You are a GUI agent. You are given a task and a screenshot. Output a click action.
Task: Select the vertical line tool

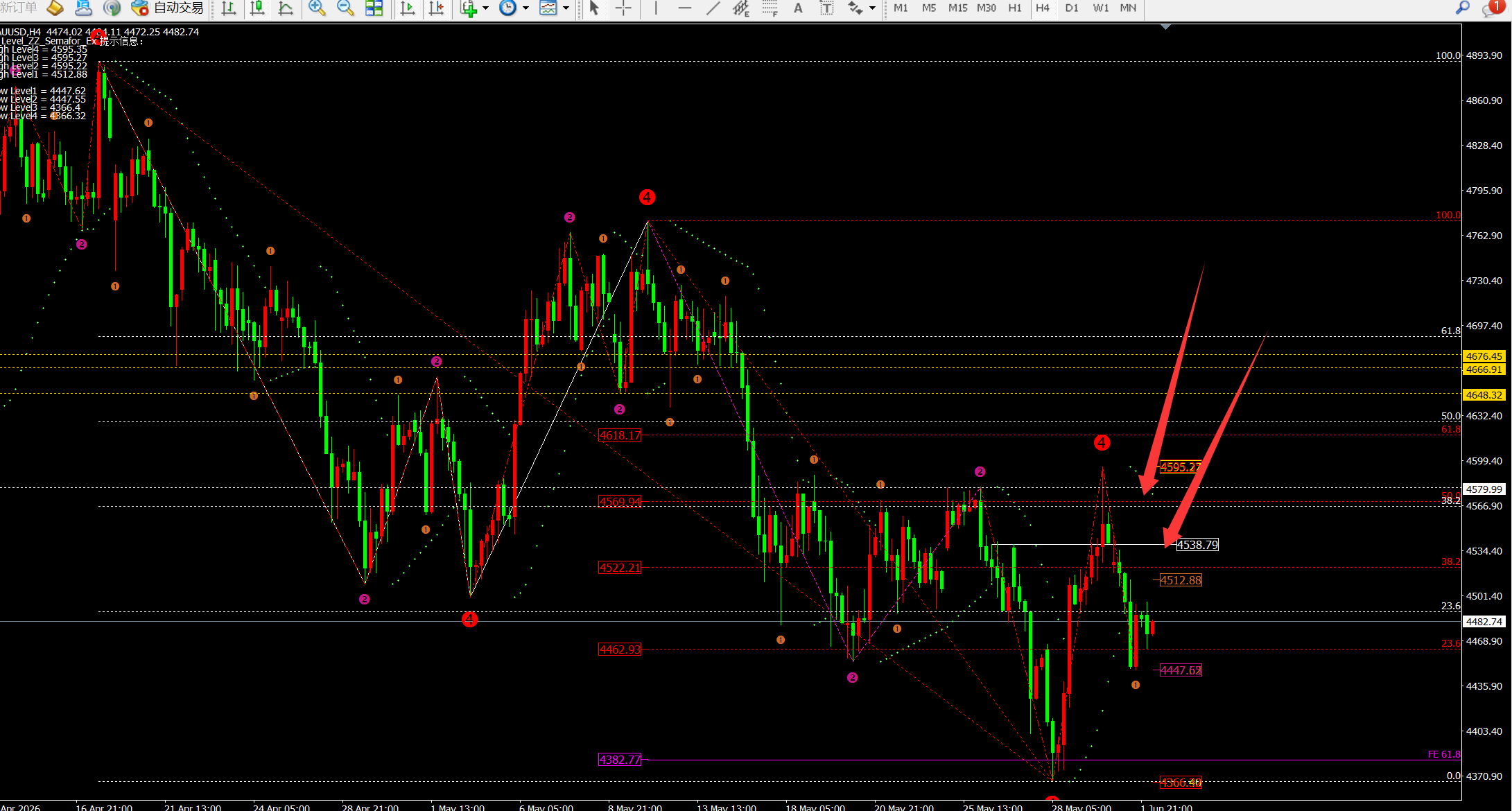[656, 8]
